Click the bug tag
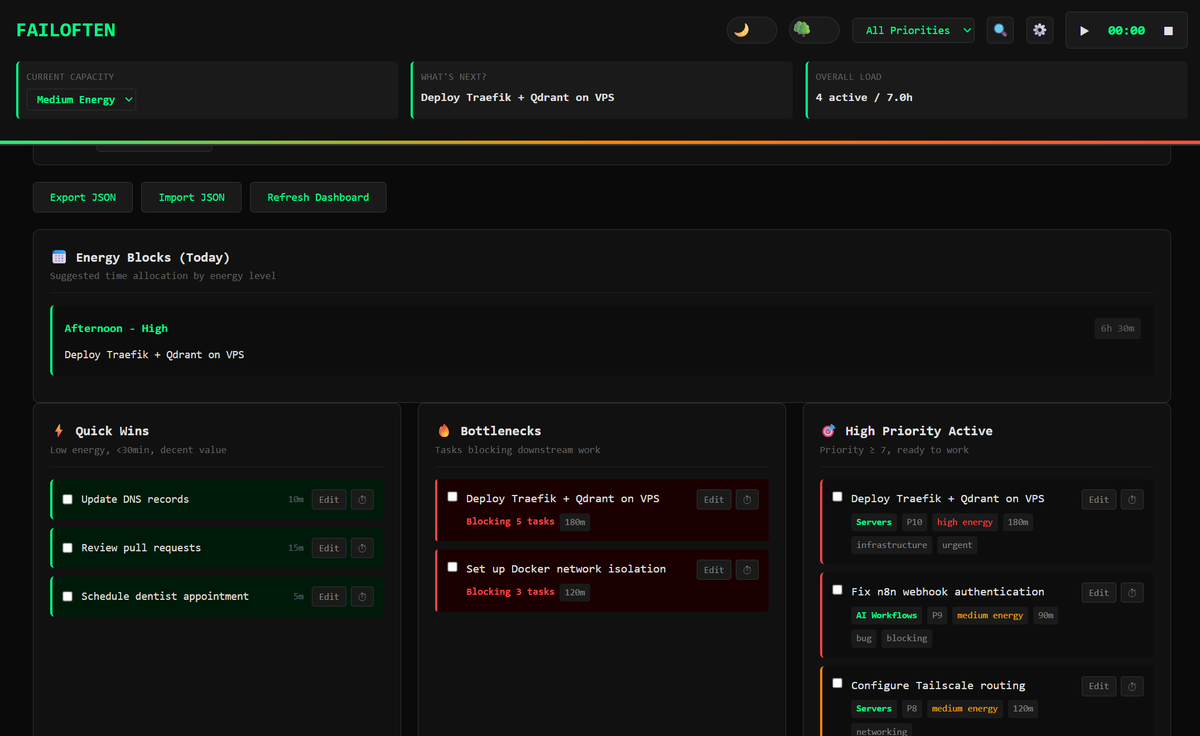This screenshot has width=1200, height=736. tap(864, 638)
